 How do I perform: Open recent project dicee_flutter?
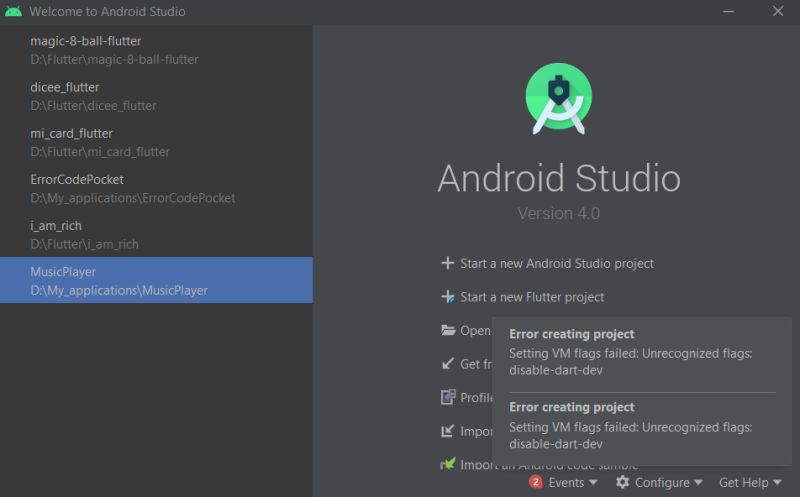[x=156, y=96]
